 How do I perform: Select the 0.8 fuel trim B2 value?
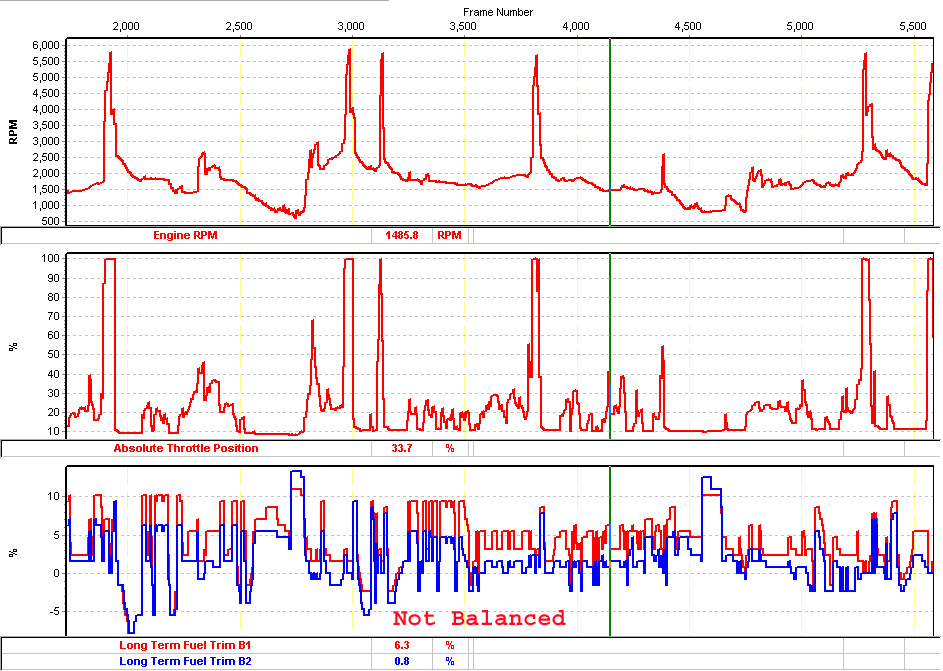(402, 661)
